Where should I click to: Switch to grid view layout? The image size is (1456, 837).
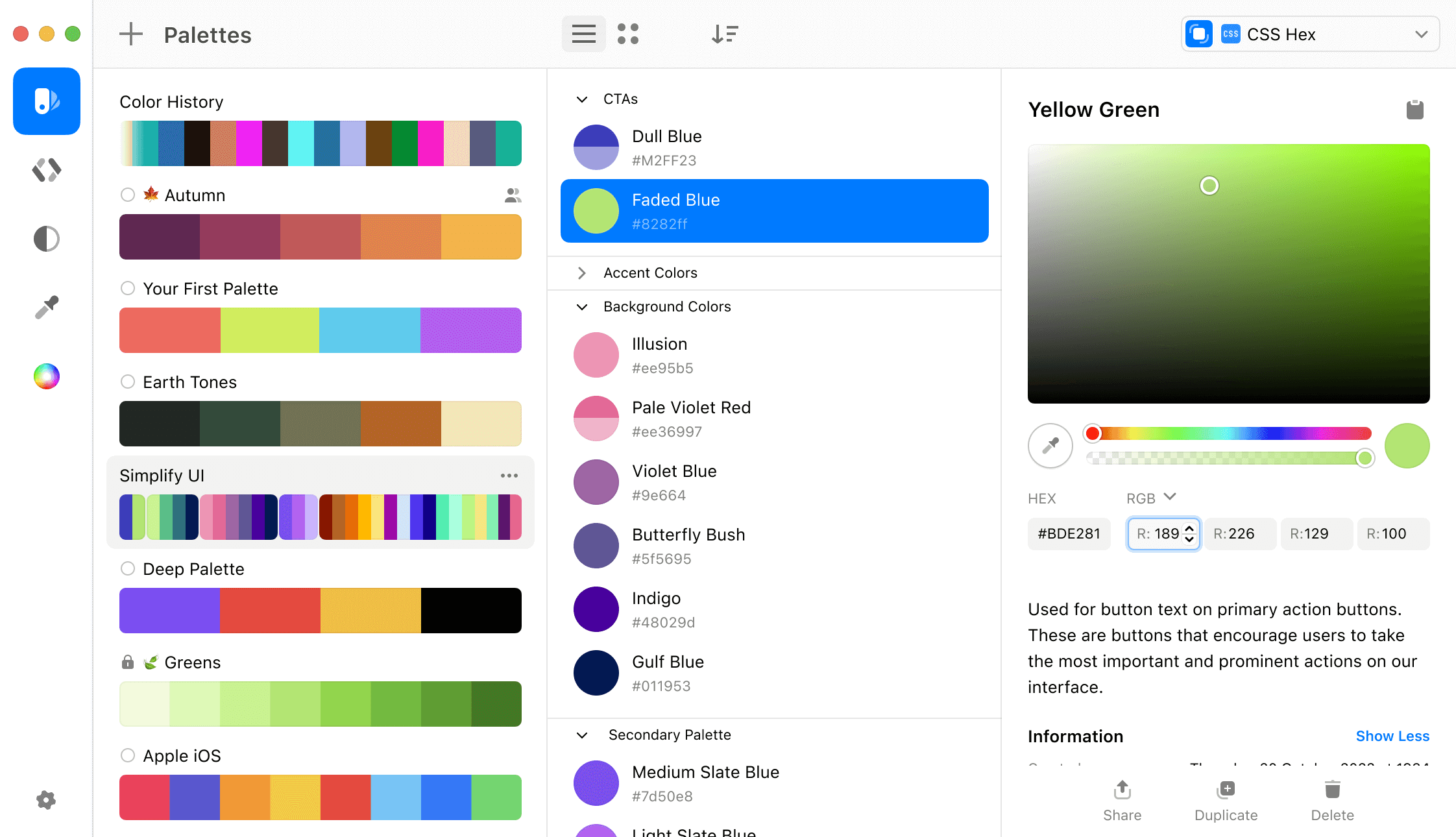click(x=627, y=34)
